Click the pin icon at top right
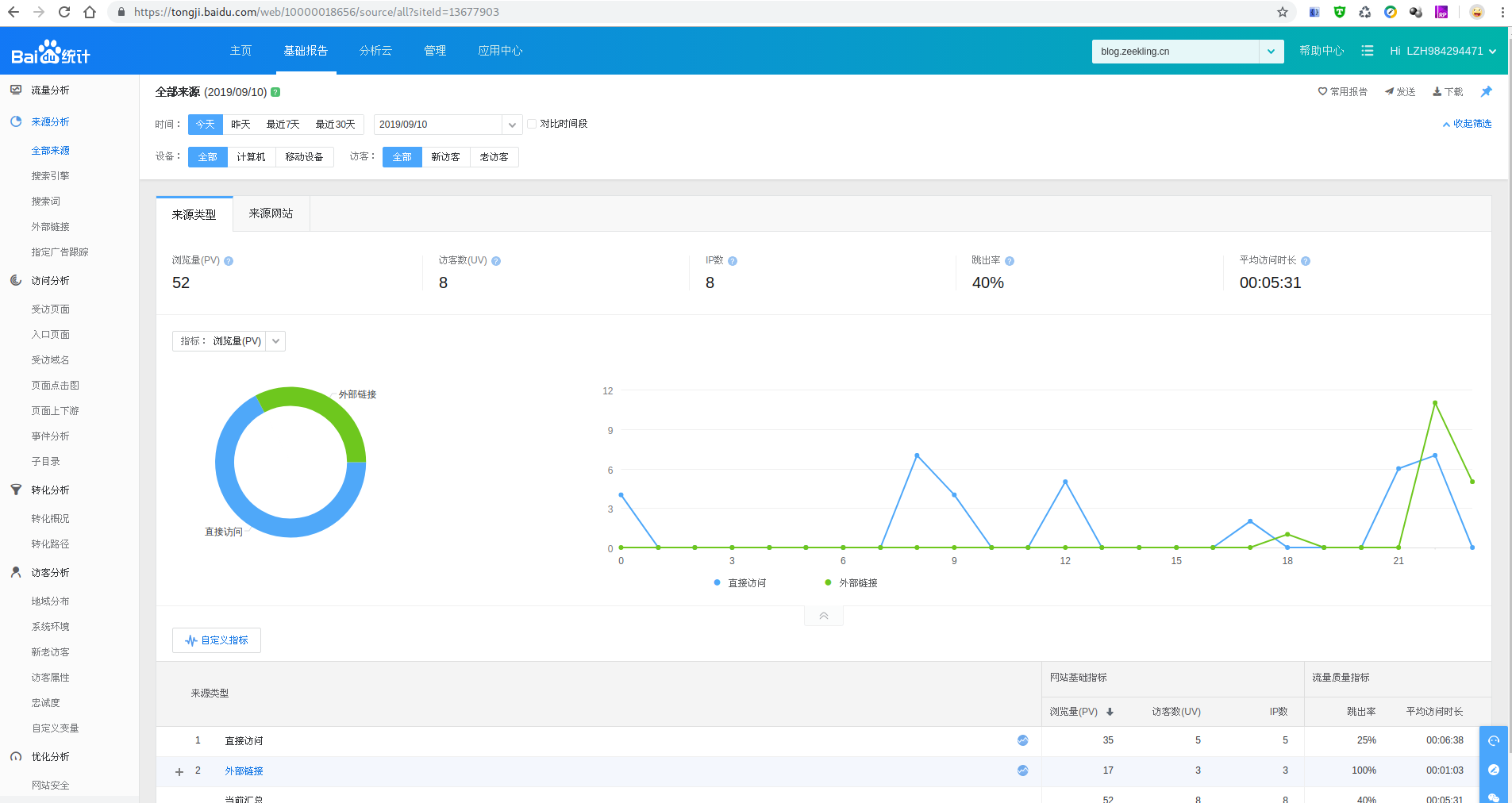1512x803 pixels. click(1486, 92)
